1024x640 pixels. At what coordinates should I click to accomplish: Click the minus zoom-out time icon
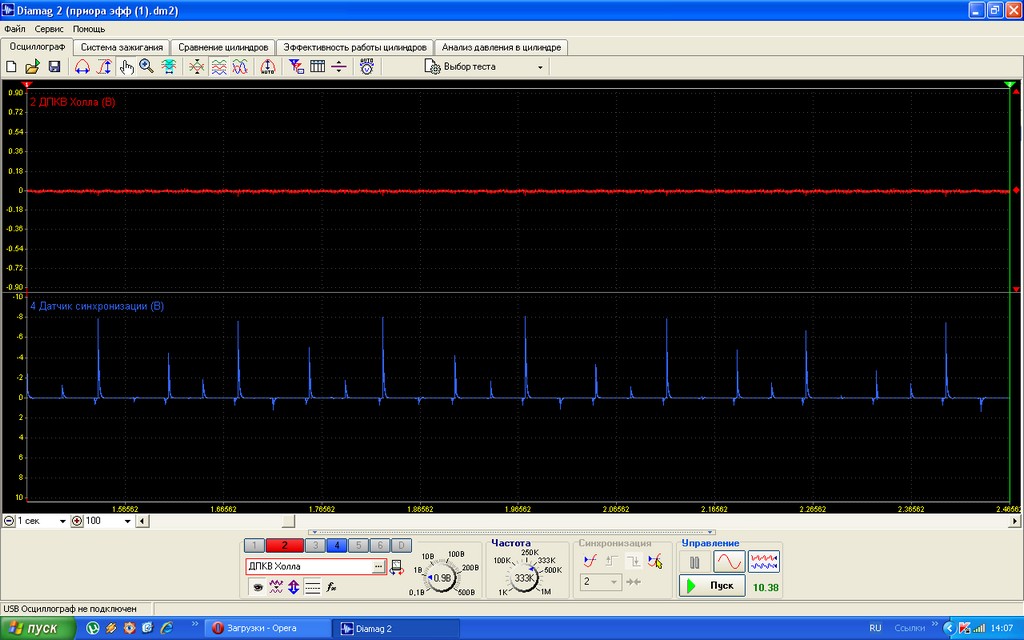point(9,521)
